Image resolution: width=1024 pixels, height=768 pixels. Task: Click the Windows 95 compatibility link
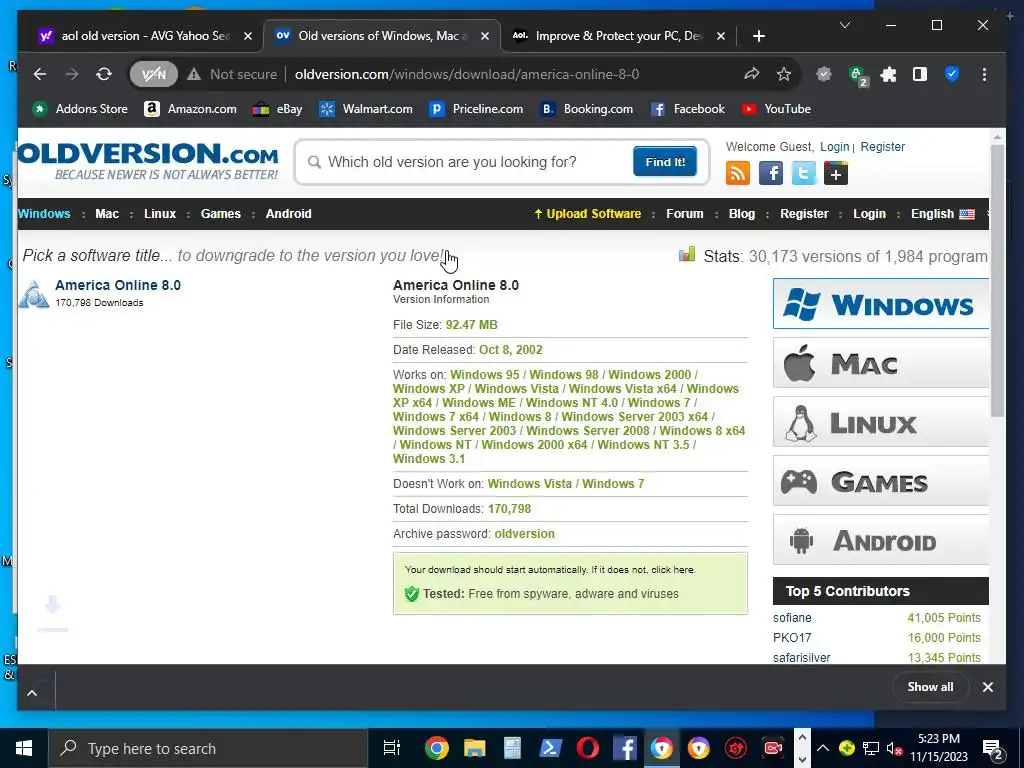[485, 375]
